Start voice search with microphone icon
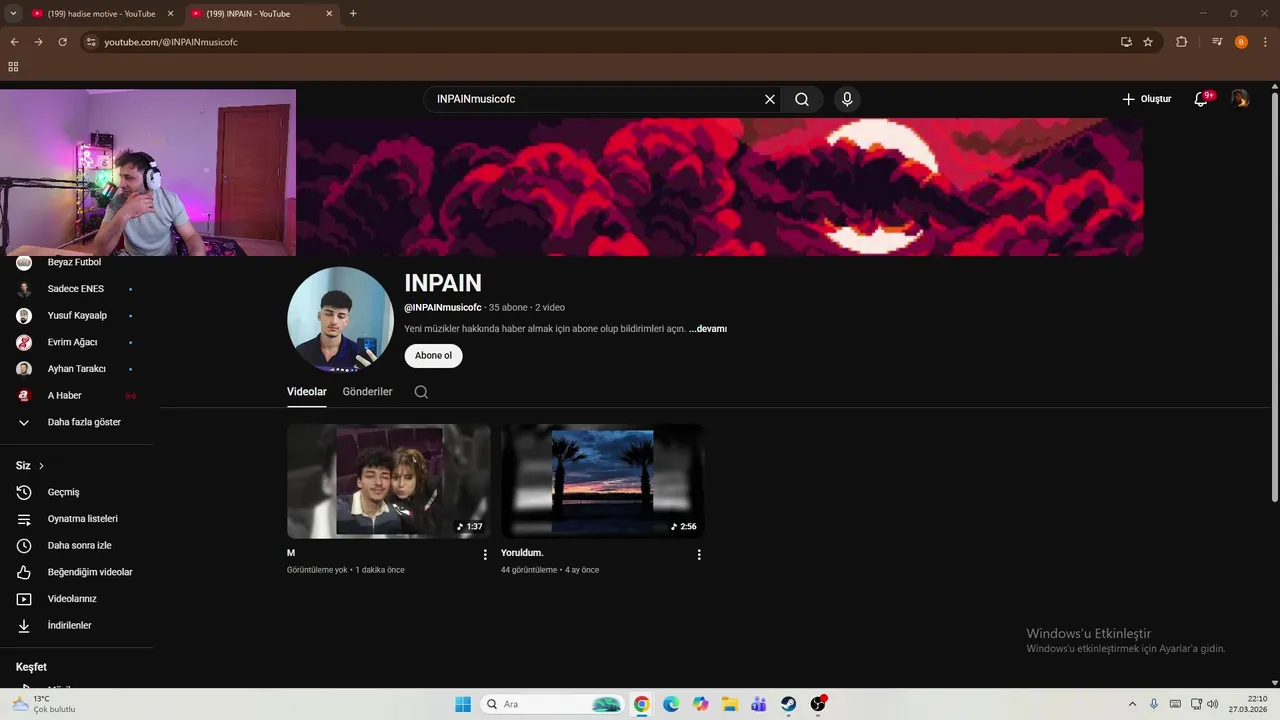 [847, 99]
